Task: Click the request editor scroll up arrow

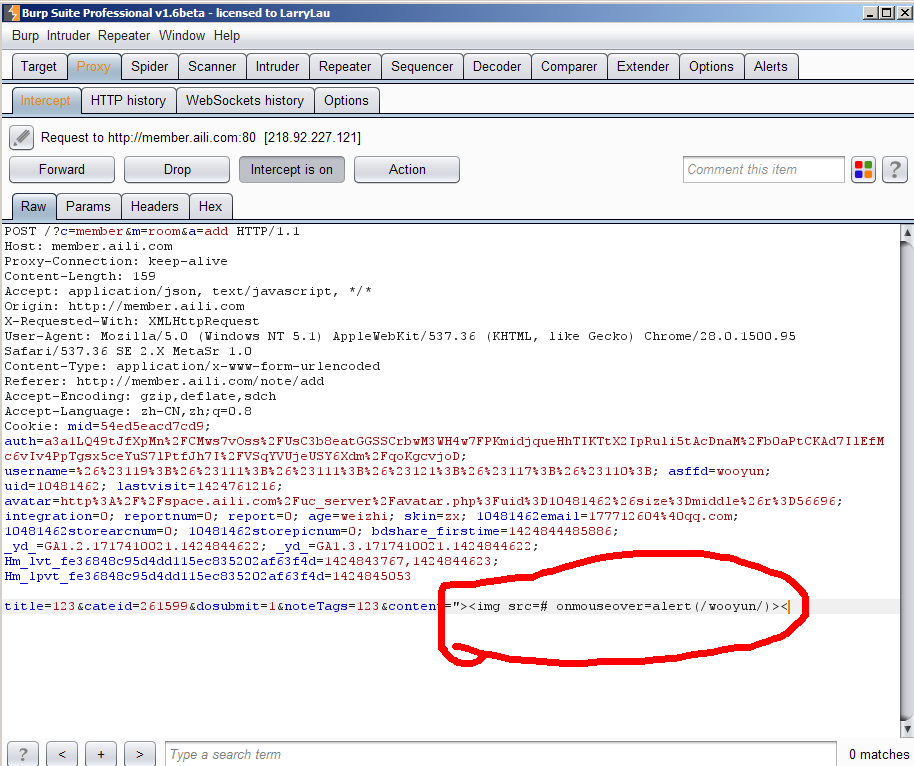Action: click(x=907, y=233)
